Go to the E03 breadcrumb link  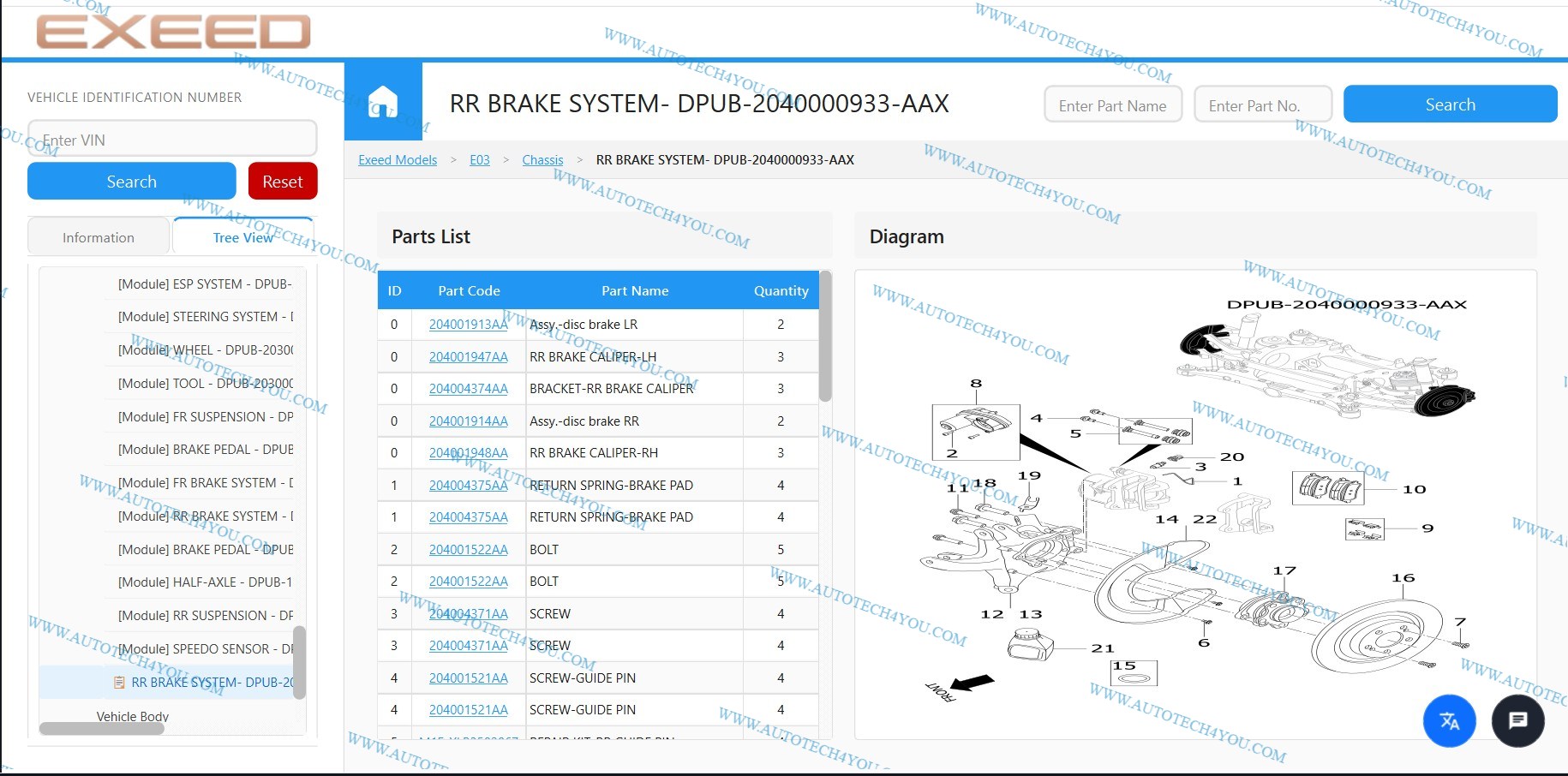(480, 160)
